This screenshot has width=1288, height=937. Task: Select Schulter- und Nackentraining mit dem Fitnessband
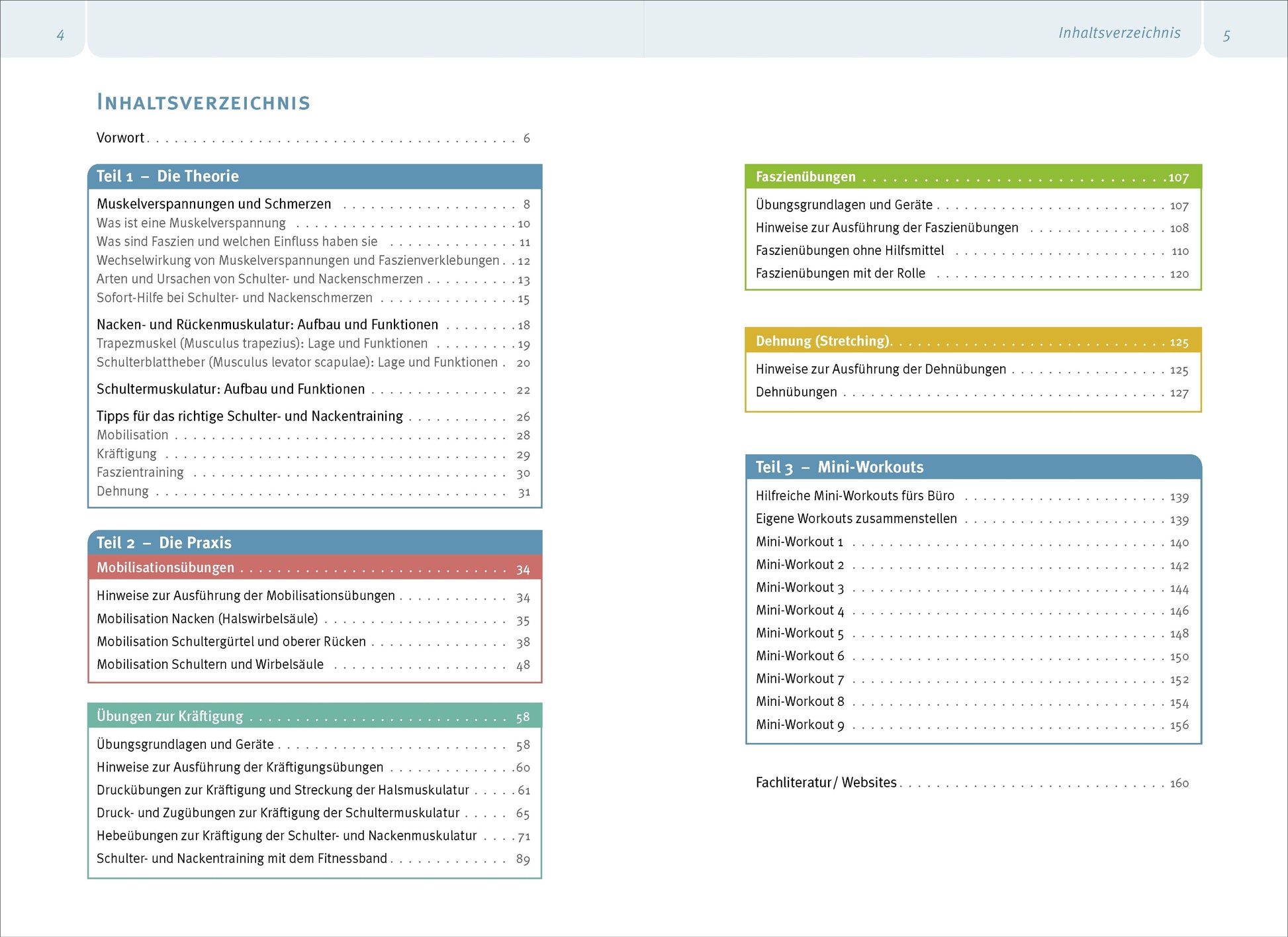click(242, 859)
